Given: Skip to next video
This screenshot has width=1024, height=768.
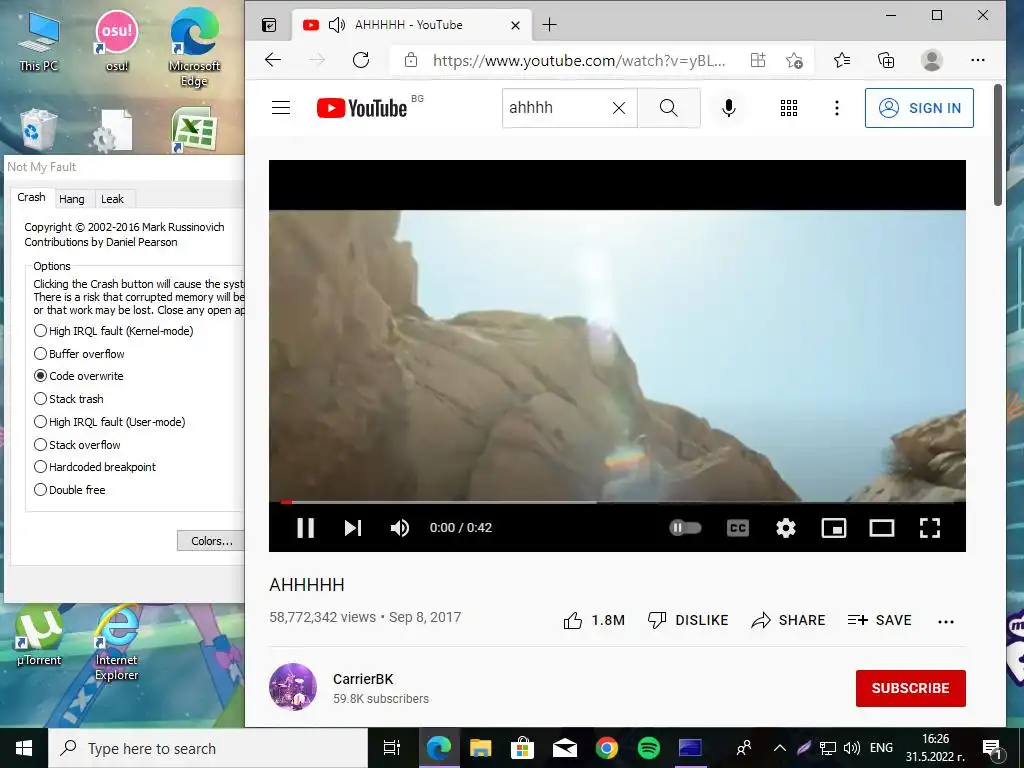Looking at the screenshot, I should 353,528.
